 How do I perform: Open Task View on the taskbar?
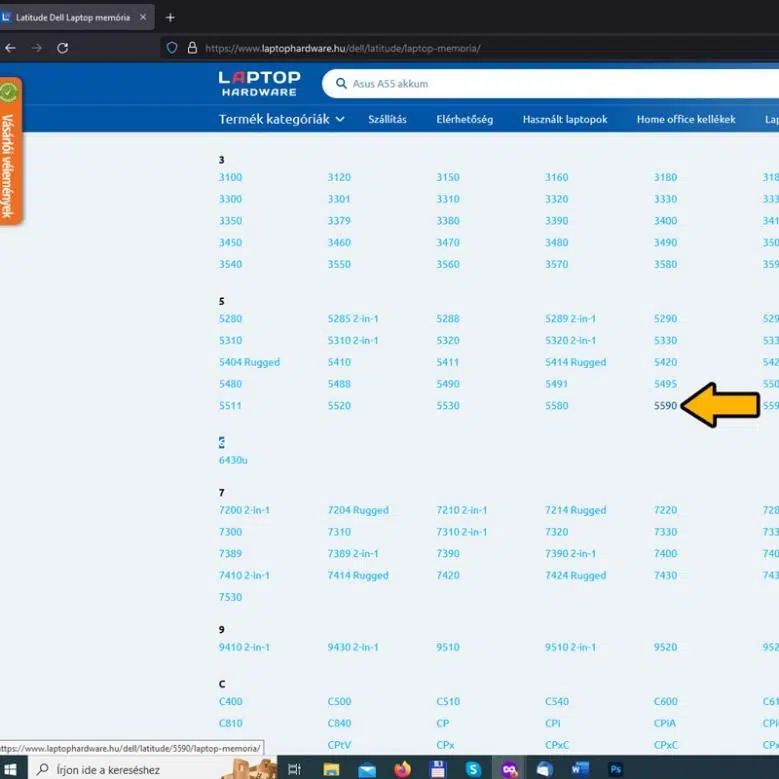(x=295, y=770)
